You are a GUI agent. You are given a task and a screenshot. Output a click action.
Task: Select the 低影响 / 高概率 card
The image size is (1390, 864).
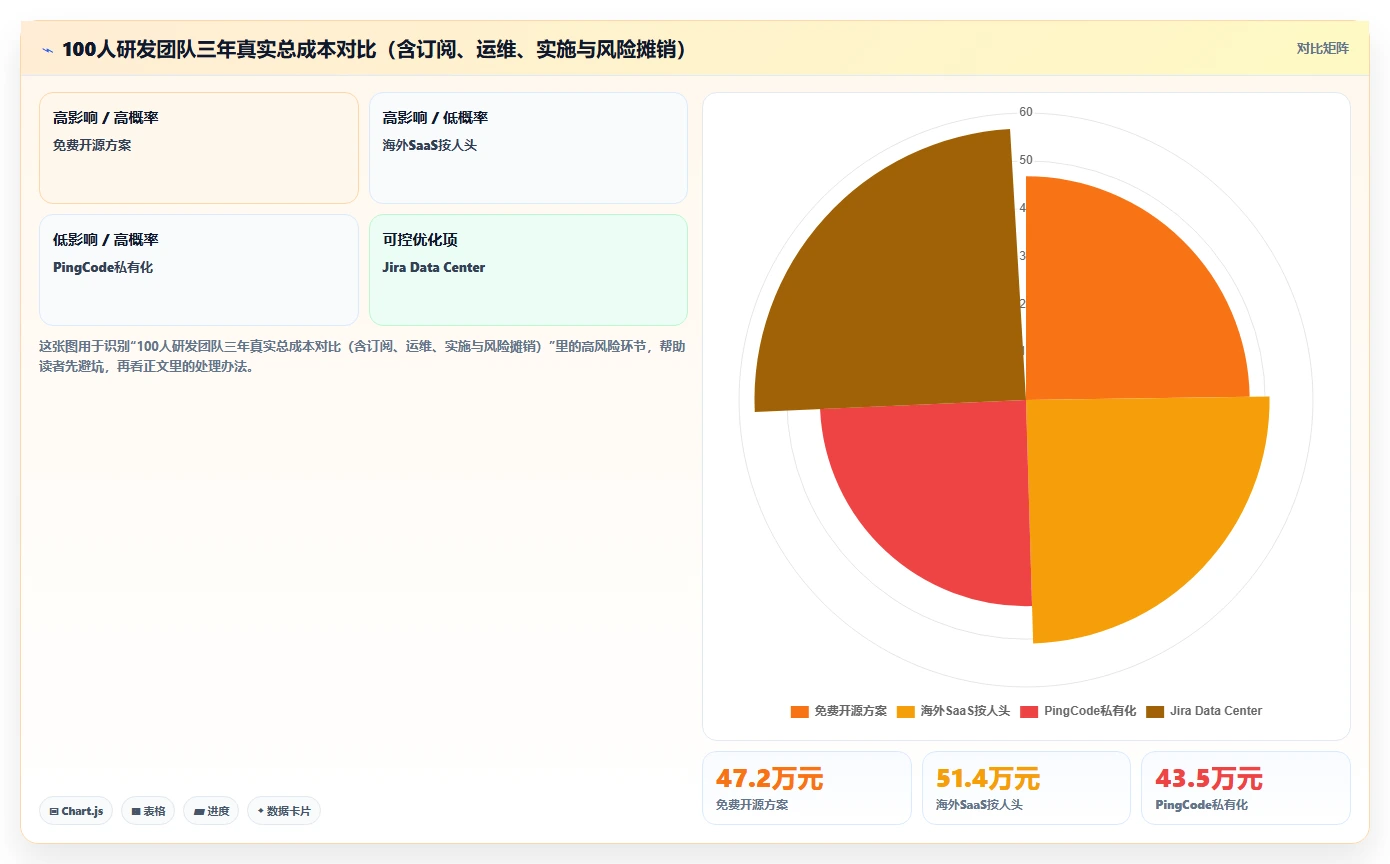(x=199, y=270)
